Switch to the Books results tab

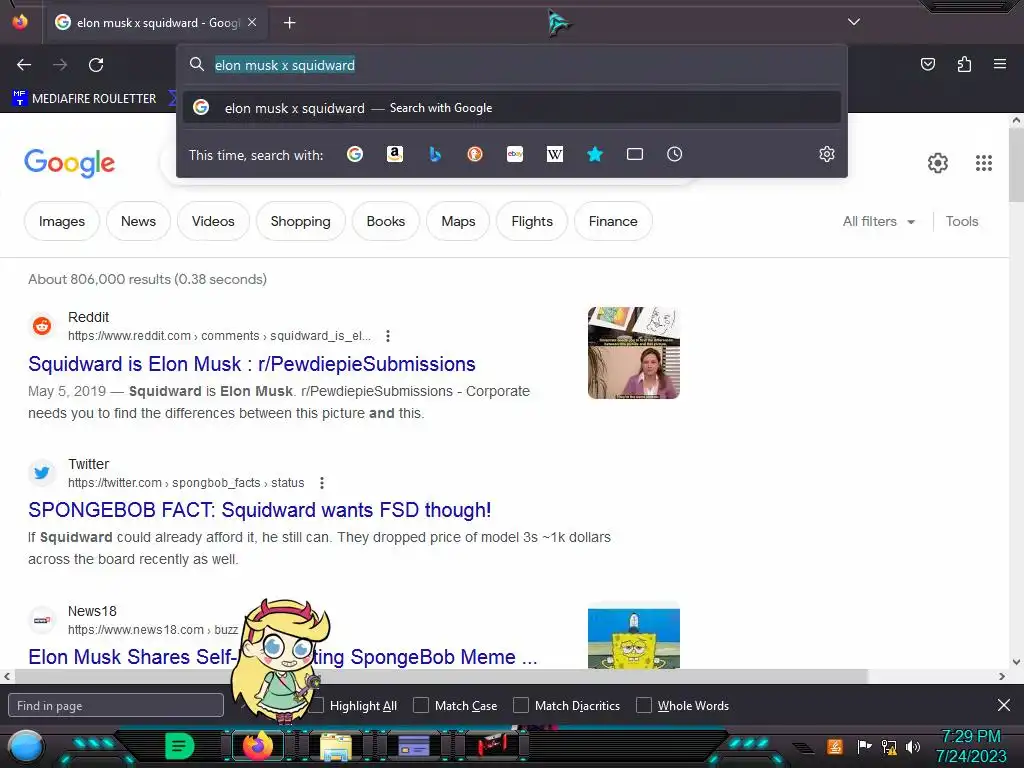click(x=385, y=221)
